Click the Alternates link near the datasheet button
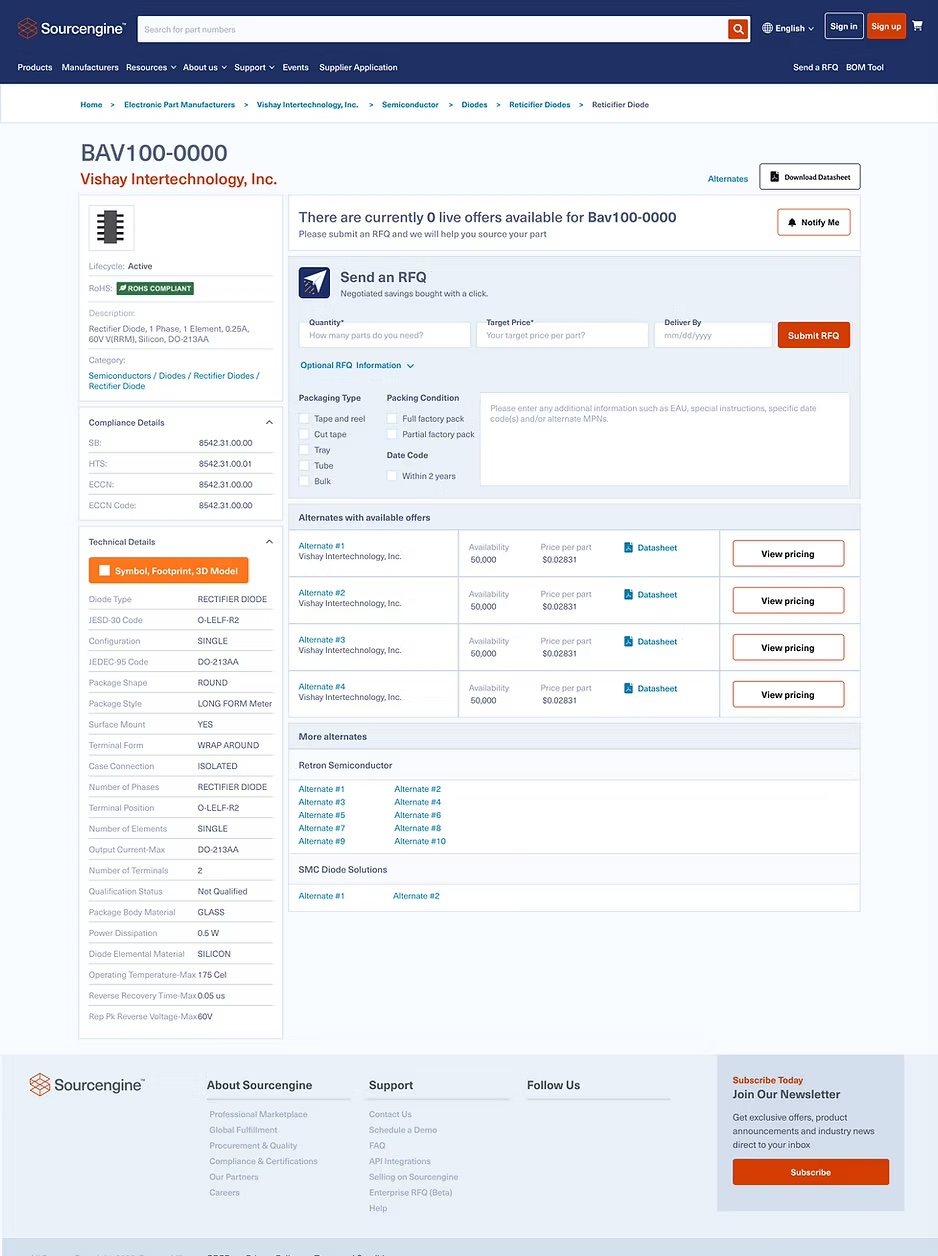Image resolution: width=938 pixels, height=1256 pixels. (728, 178)
